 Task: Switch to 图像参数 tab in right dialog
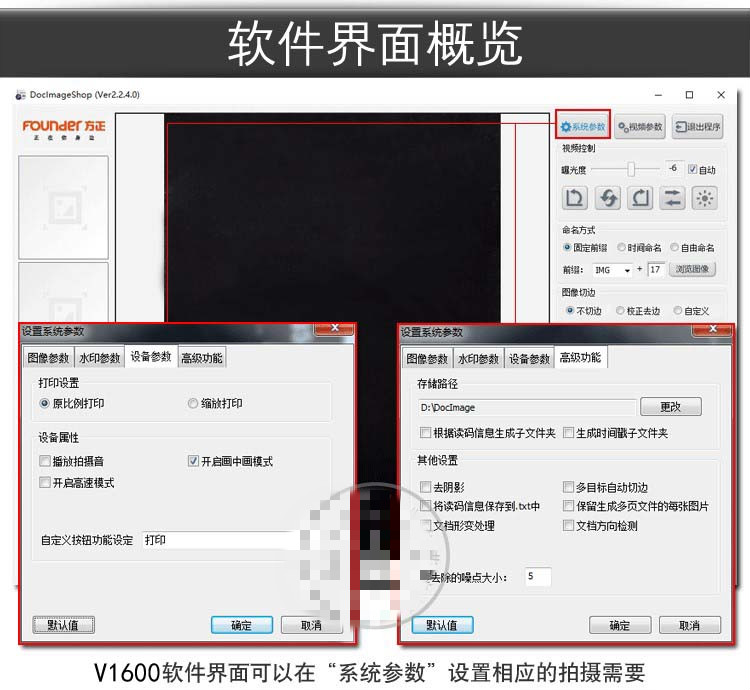tap(427, 359)
